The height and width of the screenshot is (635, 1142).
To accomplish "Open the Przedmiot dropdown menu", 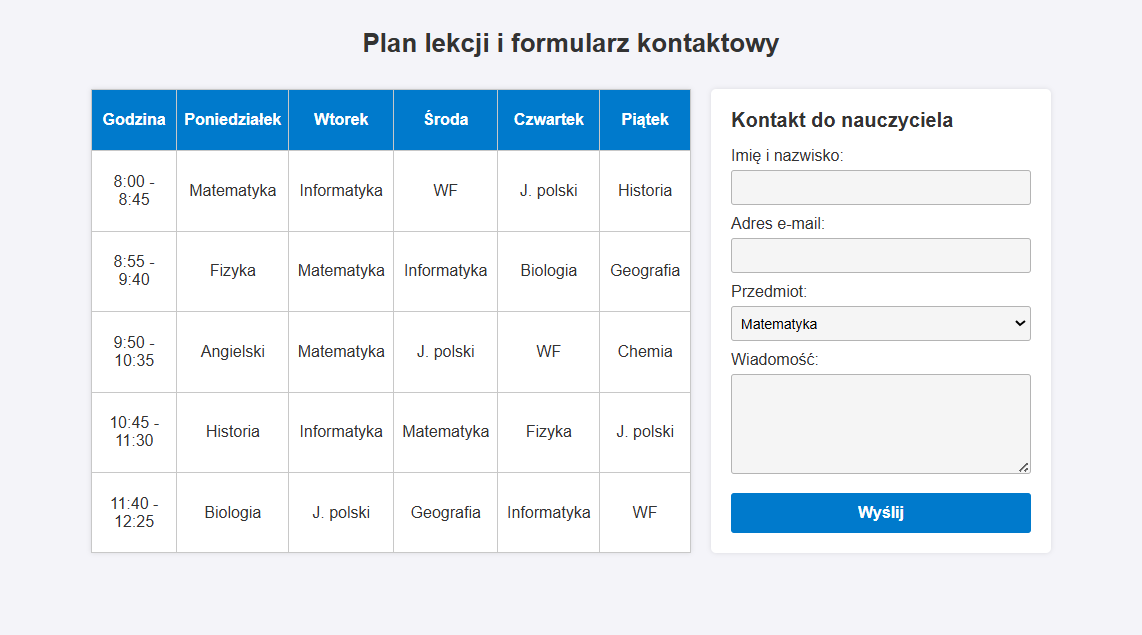I will [x=880, y=324].
